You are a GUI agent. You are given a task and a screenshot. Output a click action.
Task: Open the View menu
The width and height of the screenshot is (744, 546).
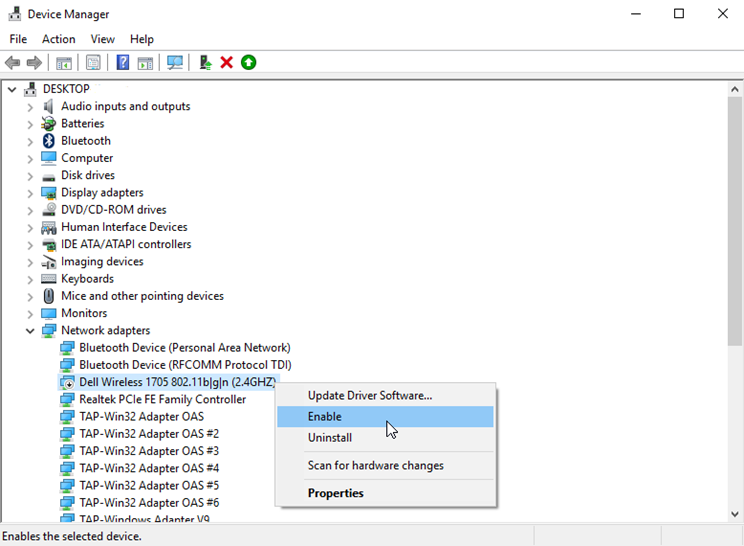102,39
